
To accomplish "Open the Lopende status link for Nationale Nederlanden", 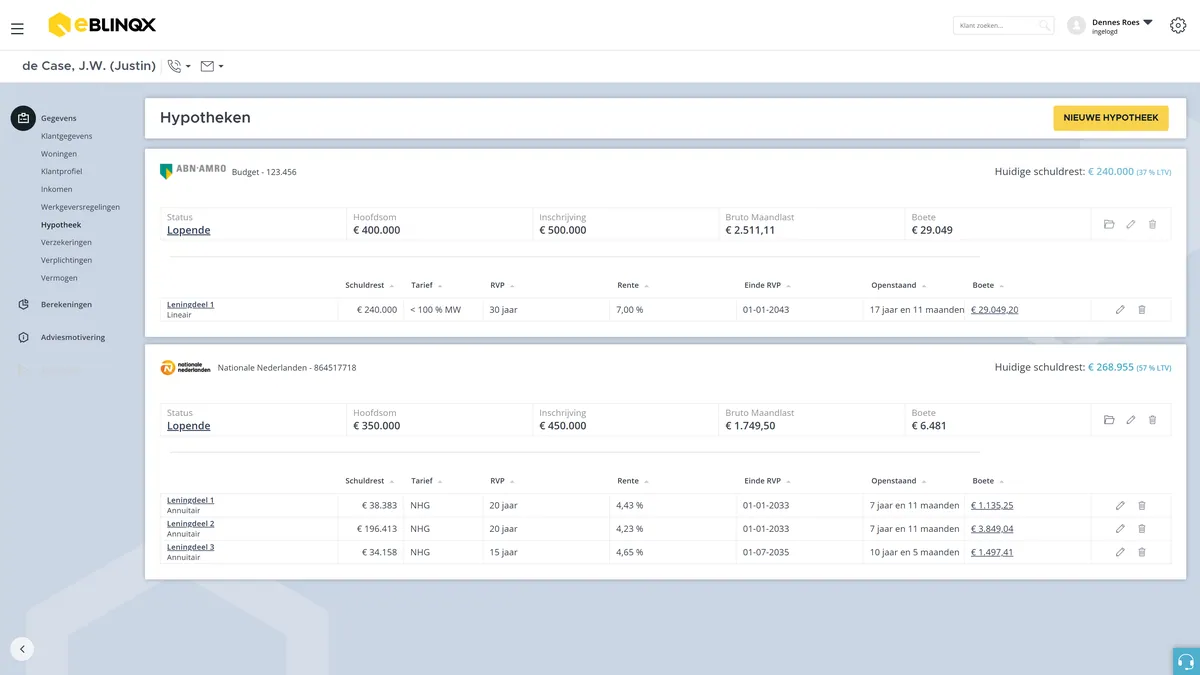I will (x=188, y=426).
